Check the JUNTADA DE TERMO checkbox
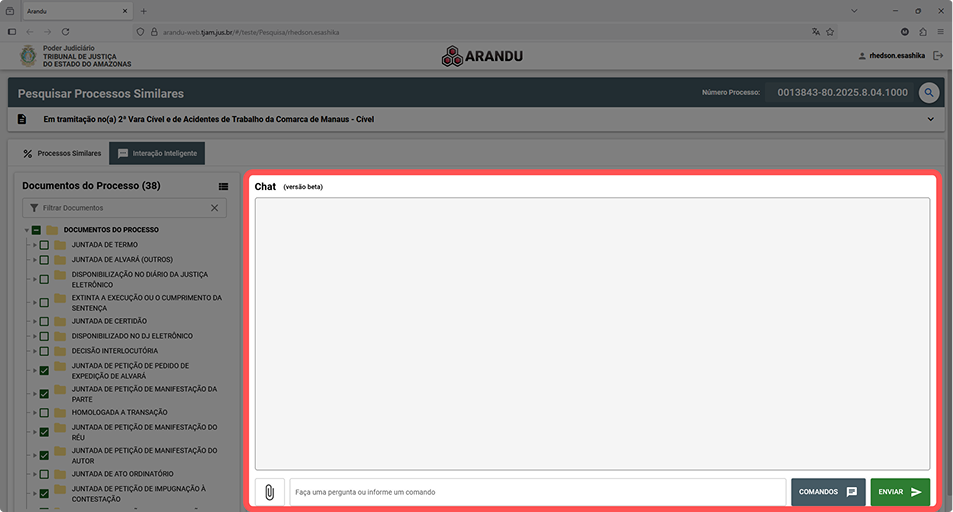The width and height of the screenshot is (953, 512). pos(44,245)
